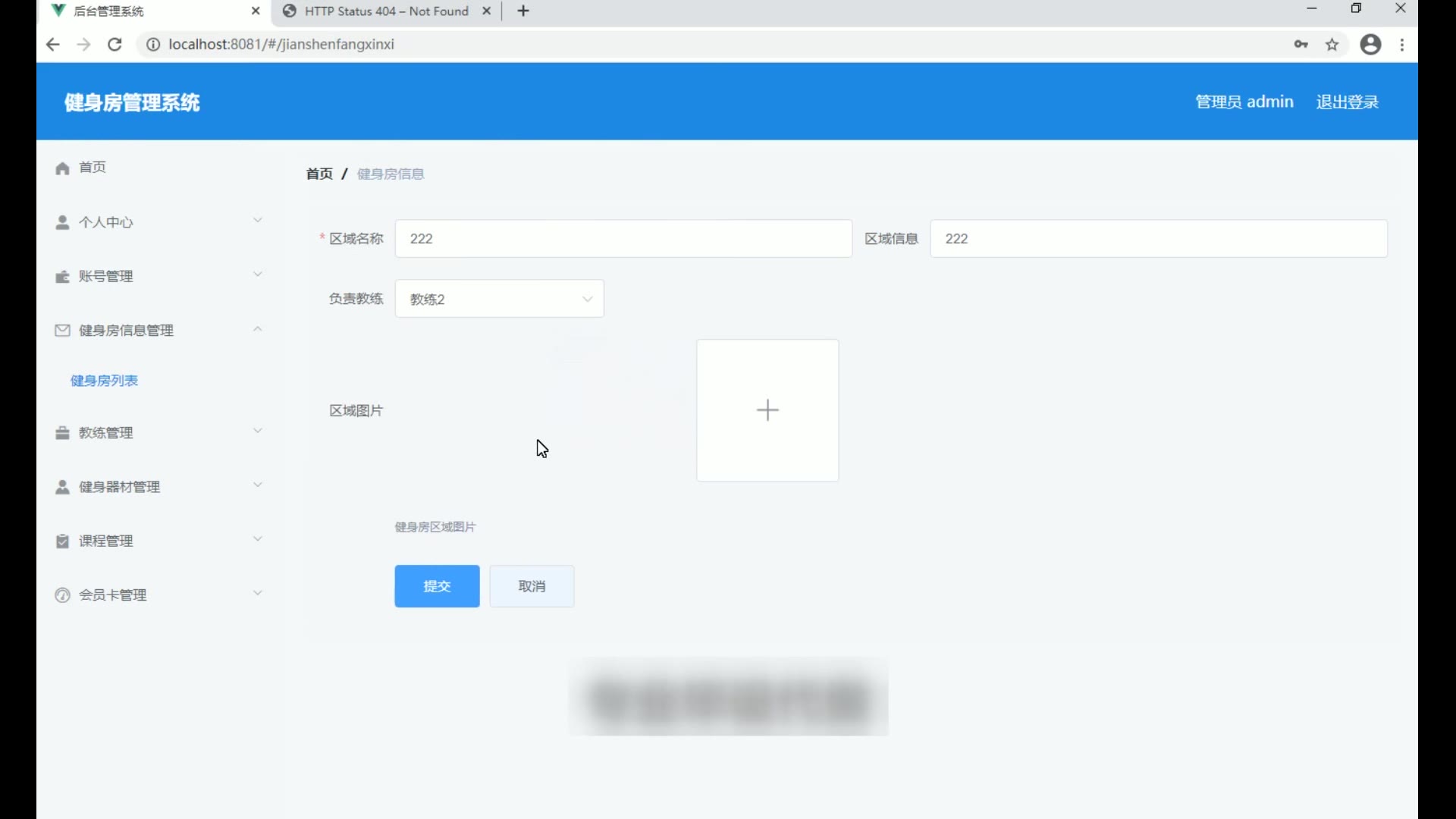Click the 退出登录 logout link
1456x819 pixels.
(x=1347, y=102)
